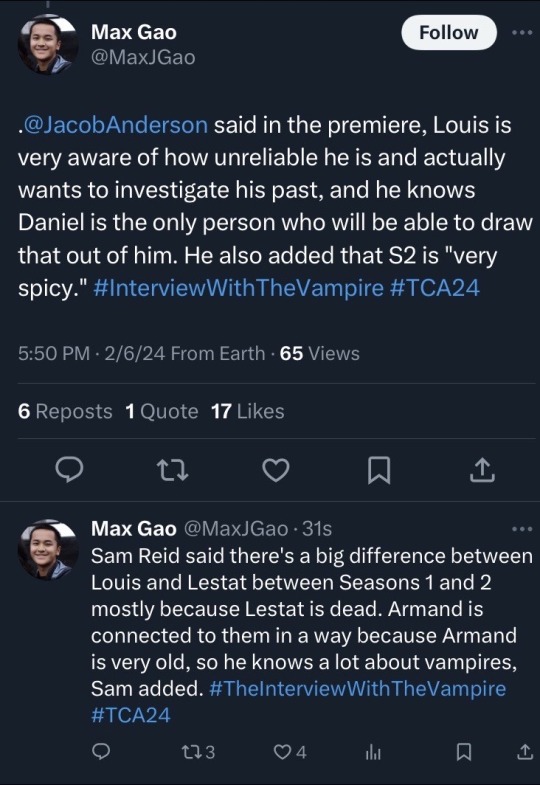This screenshot has height=785, width=540.
Task: Share the Sam Reid reply tweet
Action: pos(524,751)
